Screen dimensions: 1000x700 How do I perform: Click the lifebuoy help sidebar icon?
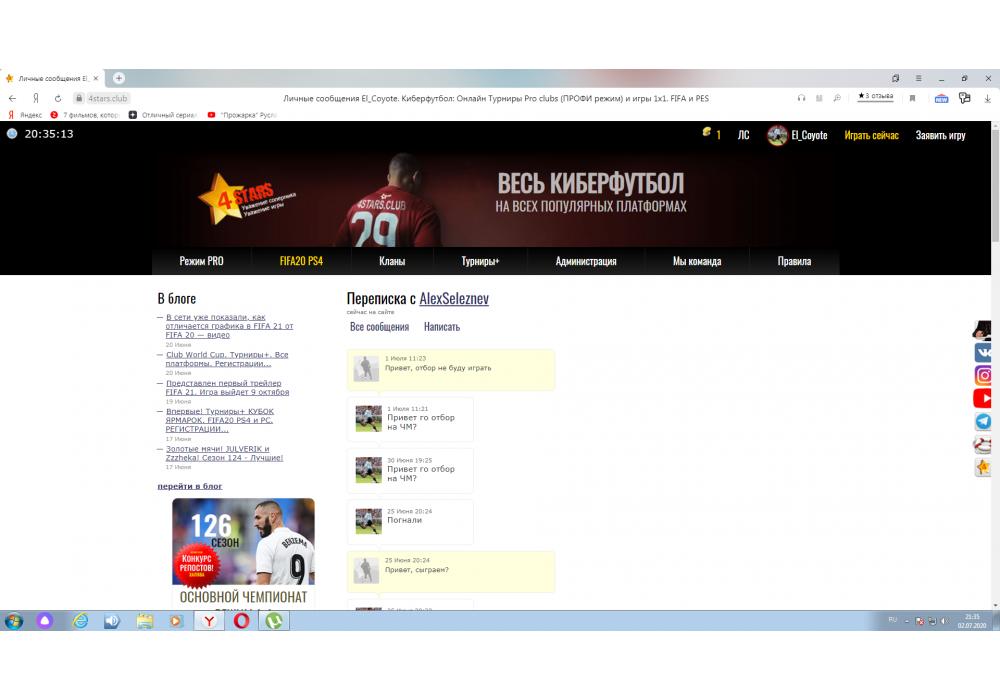pos(983,444)
